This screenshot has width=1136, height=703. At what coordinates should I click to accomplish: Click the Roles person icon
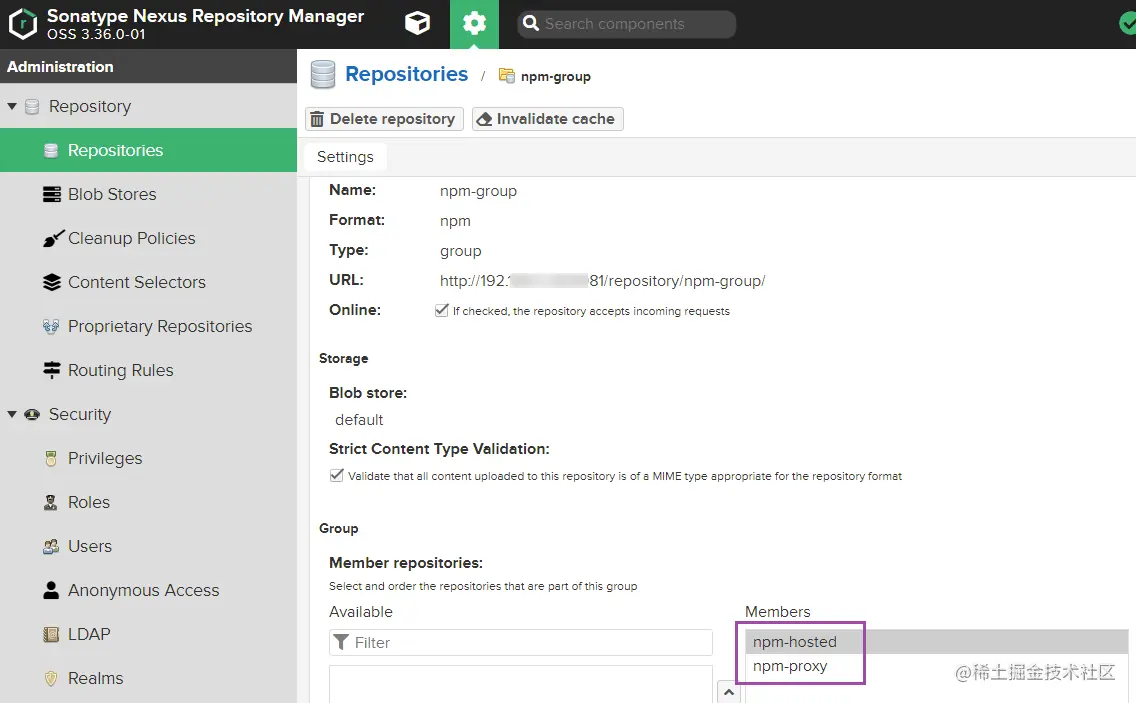coord(51,502)
